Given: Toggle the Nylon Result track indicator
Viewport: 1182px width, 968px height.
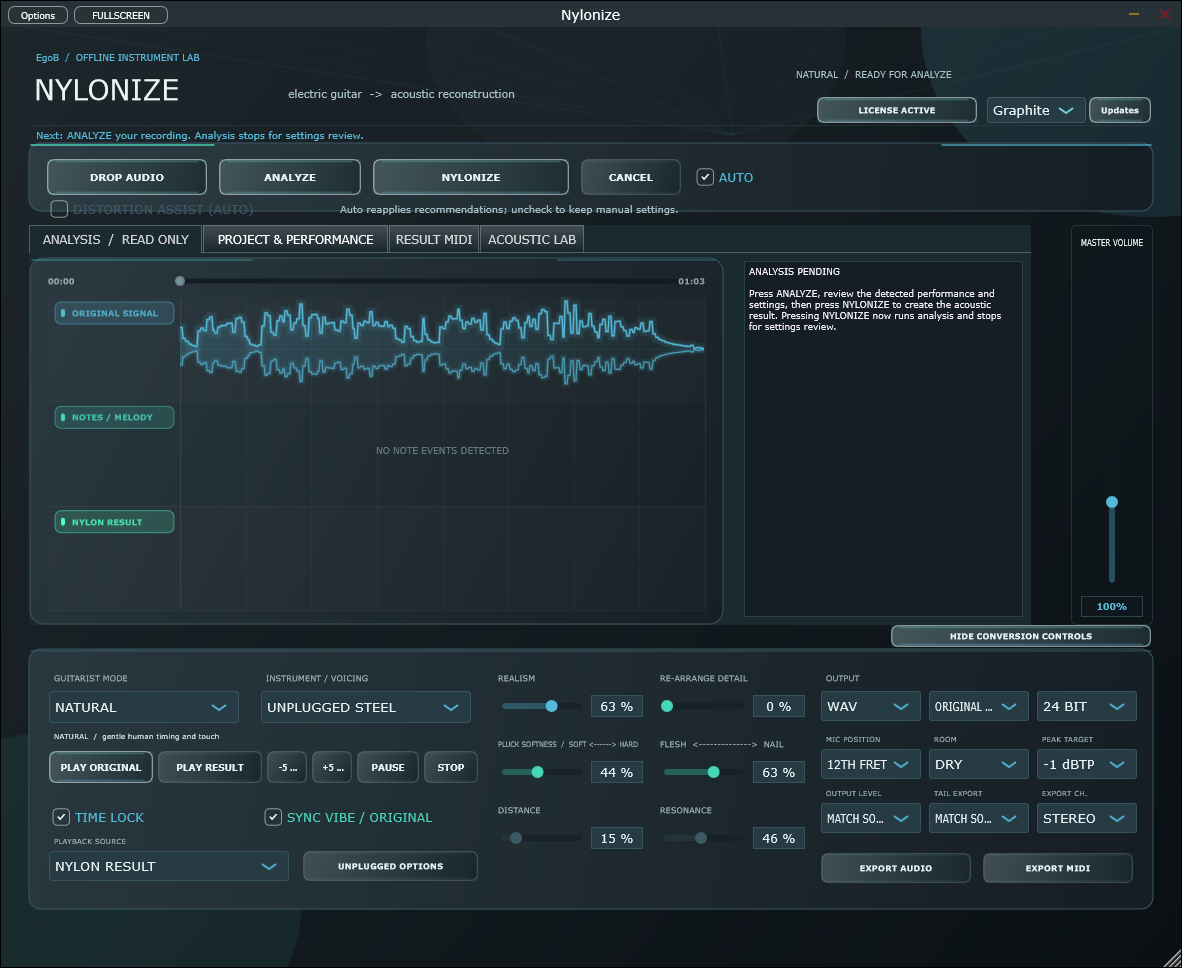Looking at the screenshot, I should tap(115, 522).
